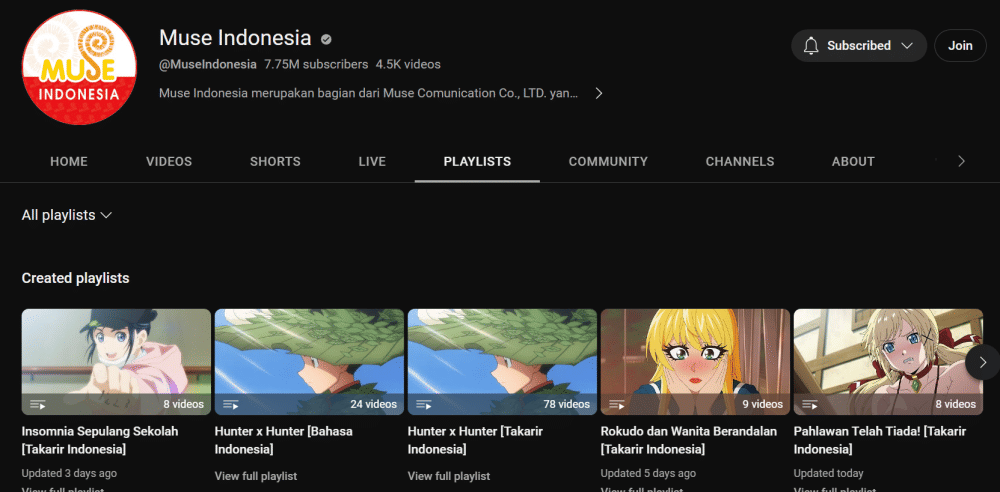Click the 4.5K videos text
1000x492 pixels.
tap(408, 64)
